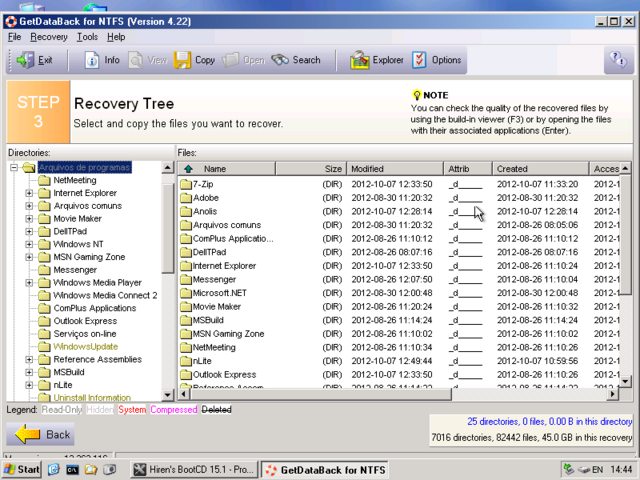
Task: Select the Anolis folder icon
Action: [x=186, y=211]
